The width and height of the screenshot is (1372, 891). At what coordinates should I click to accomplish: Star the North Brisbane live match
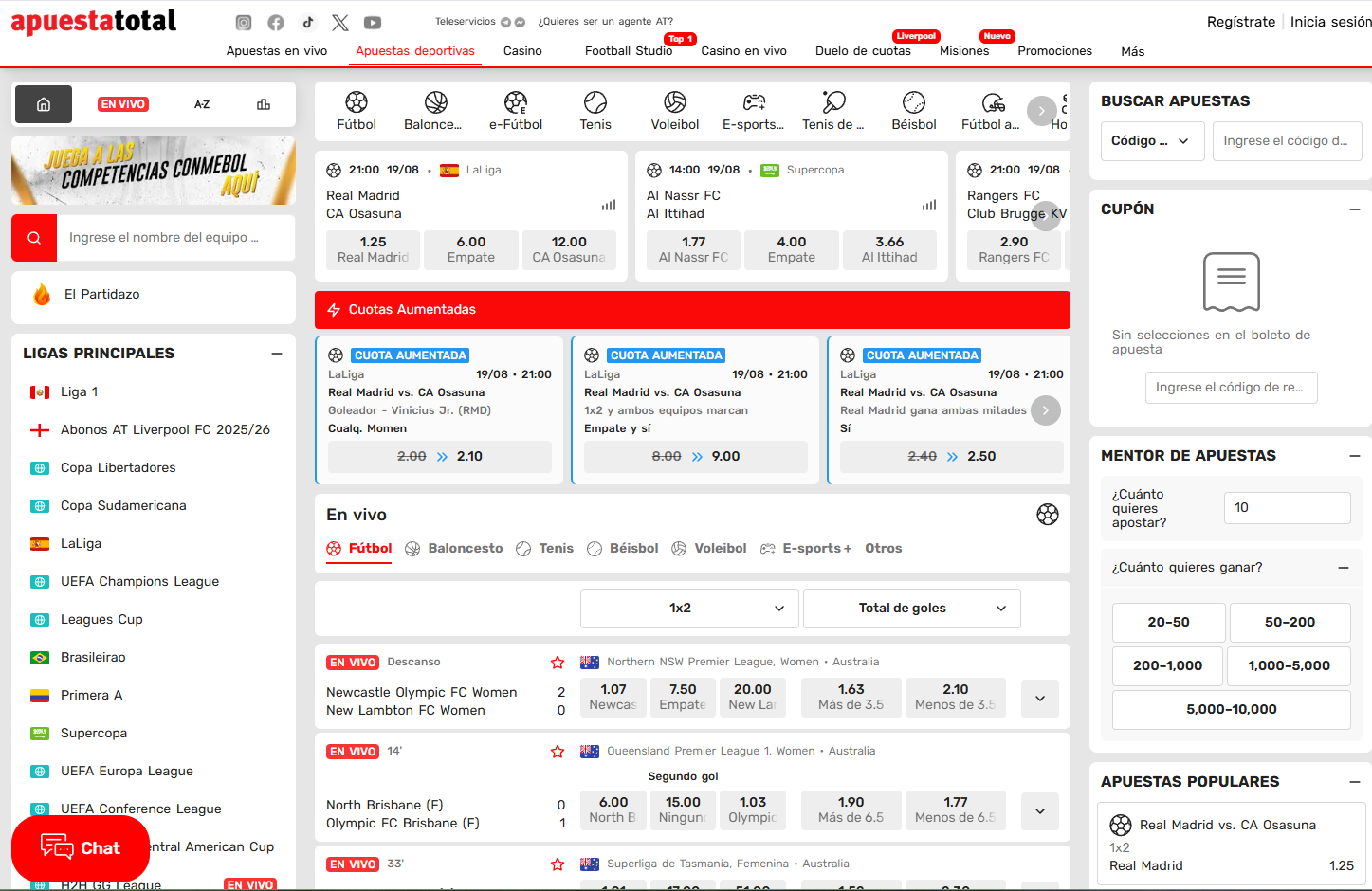pos(557,751)
